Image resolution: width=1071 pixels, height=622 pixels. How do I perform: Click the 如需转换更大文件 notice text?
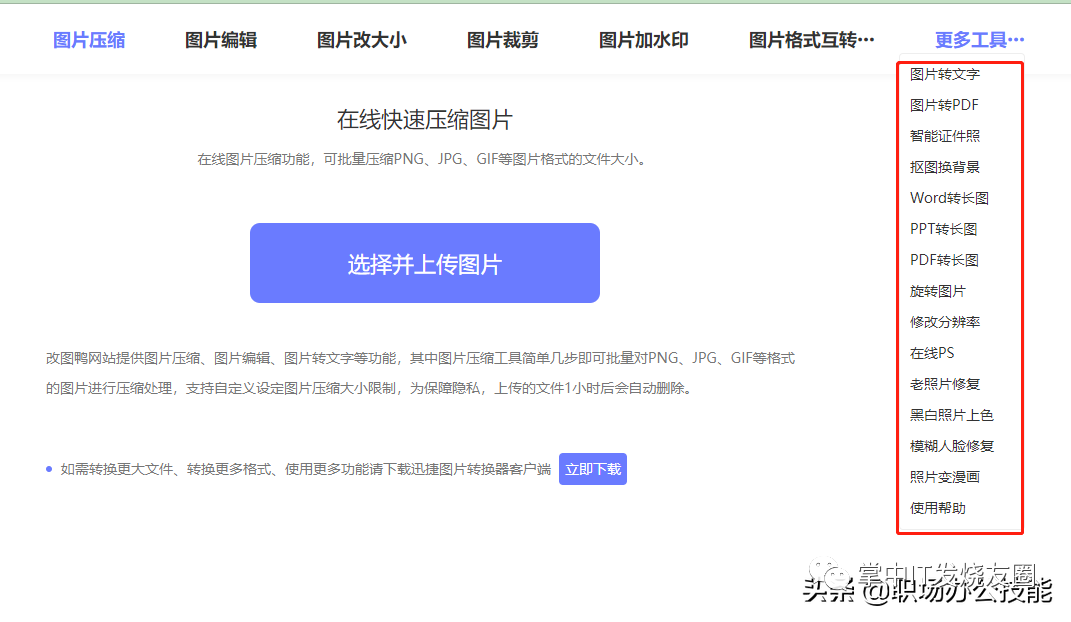[305, 469]
